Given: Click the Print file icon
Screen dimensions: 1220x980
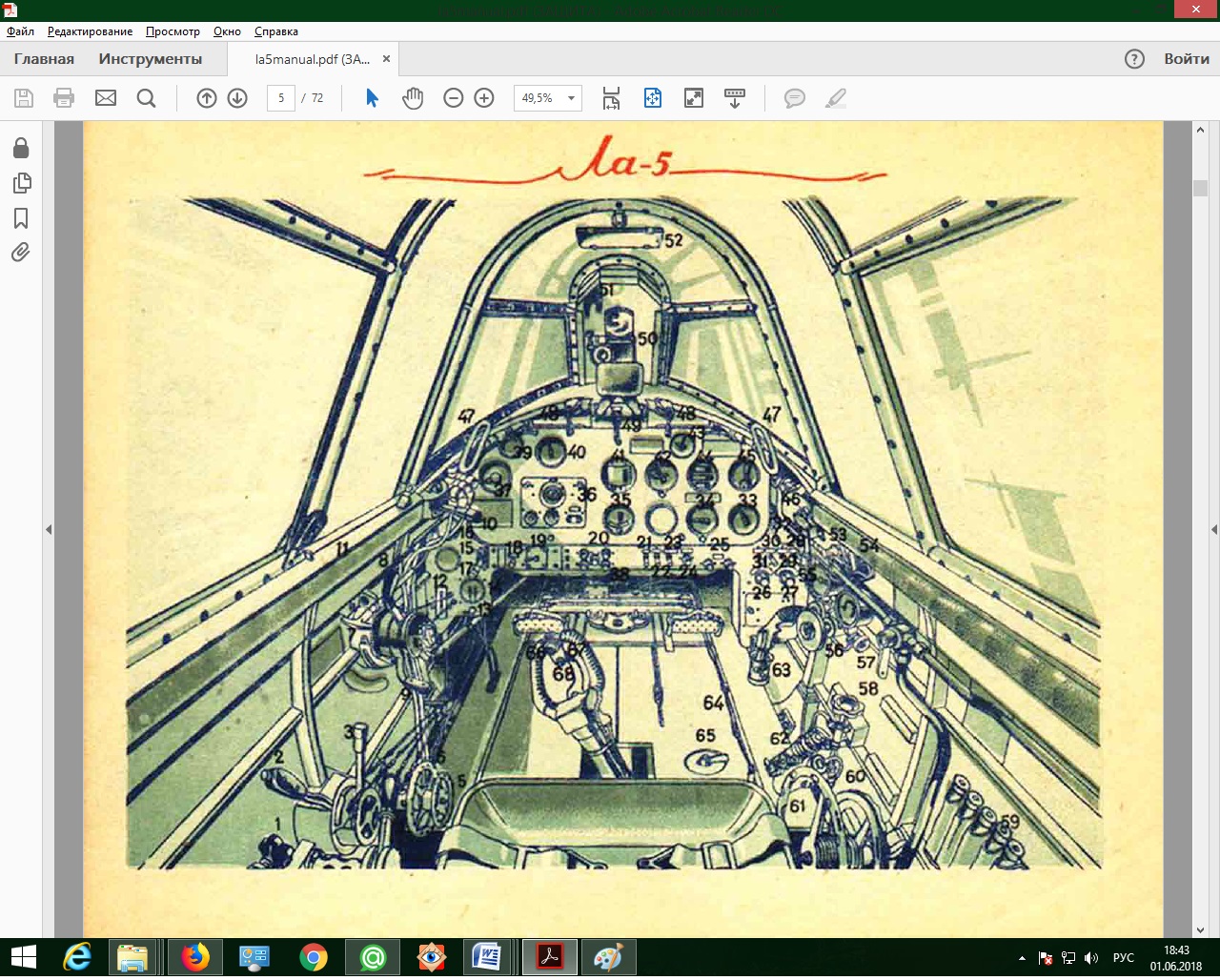Looking at the screenshot, I should 64,98.
